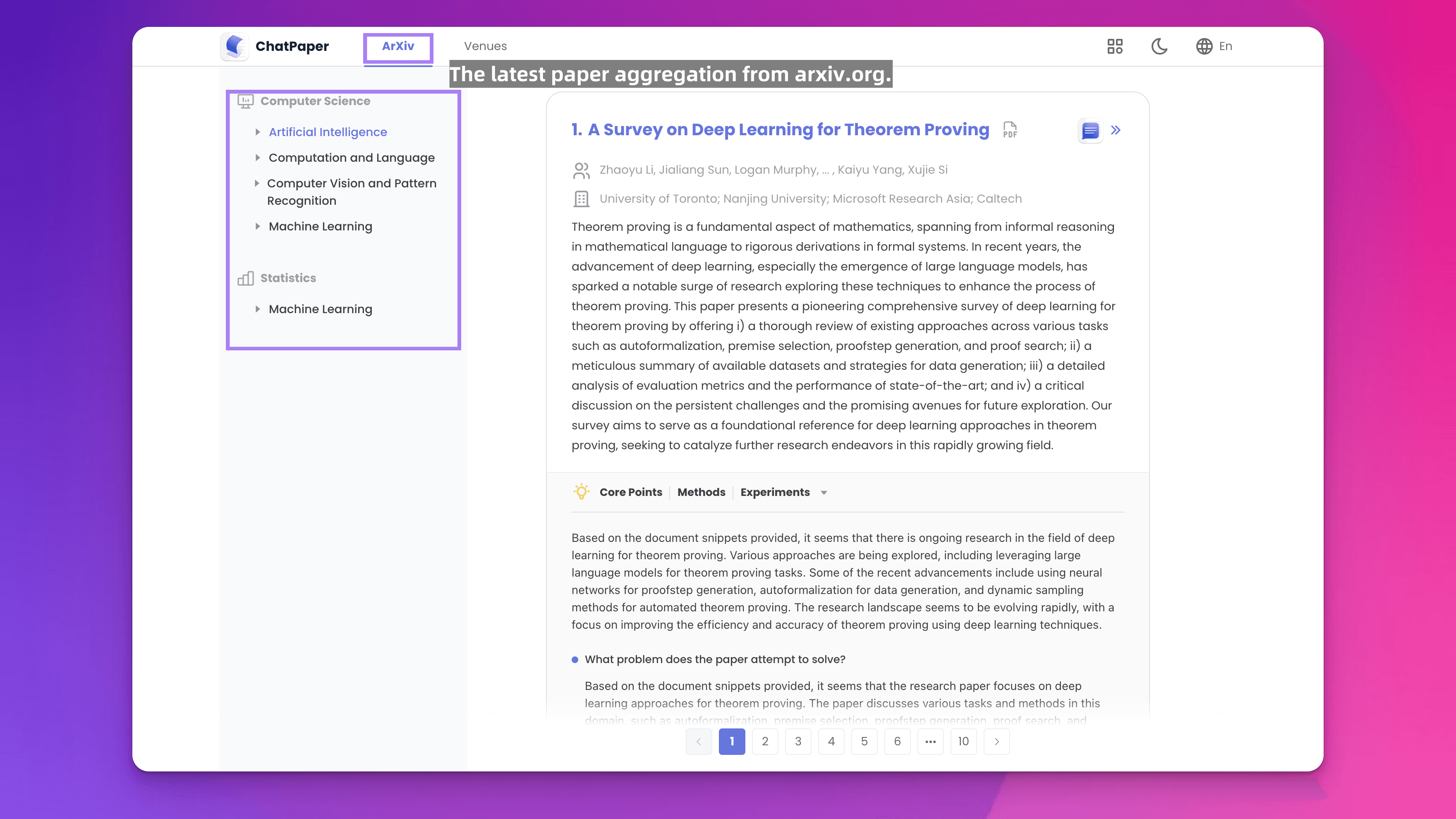The width and height of the screenshot is (1456, 819).
Task: Switch to the Venues tab
Action: pos(485,46)
